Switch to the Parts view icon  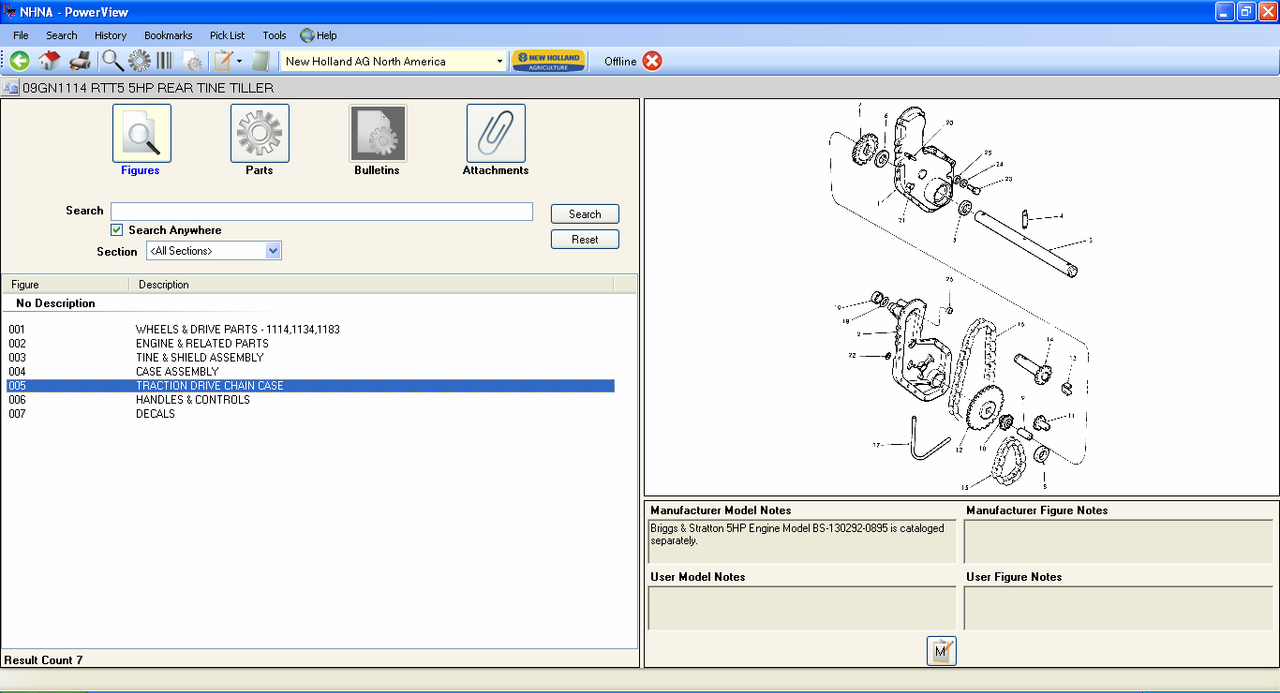260,133
